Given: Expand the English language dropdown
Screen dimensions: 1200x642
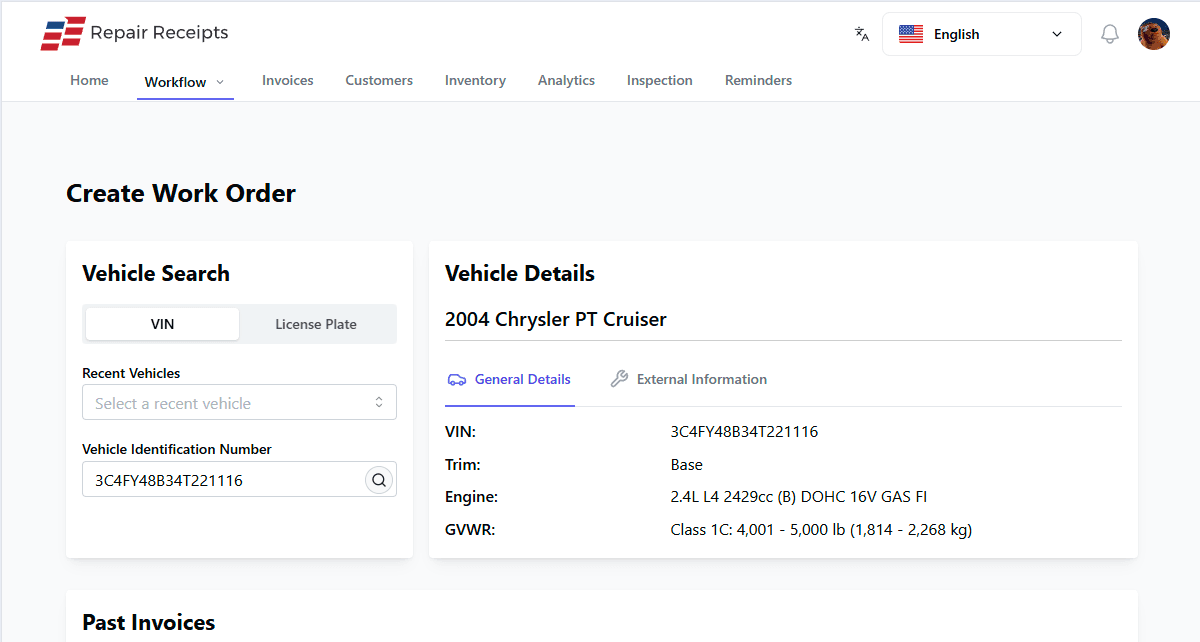Looking at the screenshot, I should (x=981, y=34).
